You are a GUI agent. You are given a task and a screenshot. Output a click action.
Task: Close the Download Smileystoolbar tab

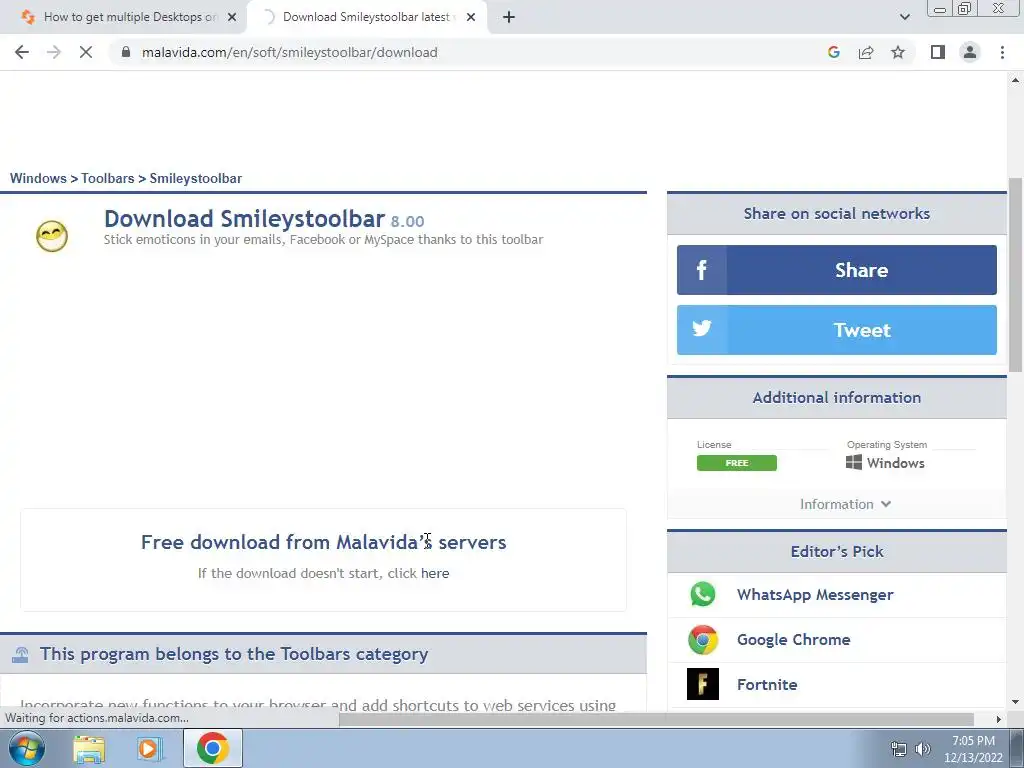471,17
